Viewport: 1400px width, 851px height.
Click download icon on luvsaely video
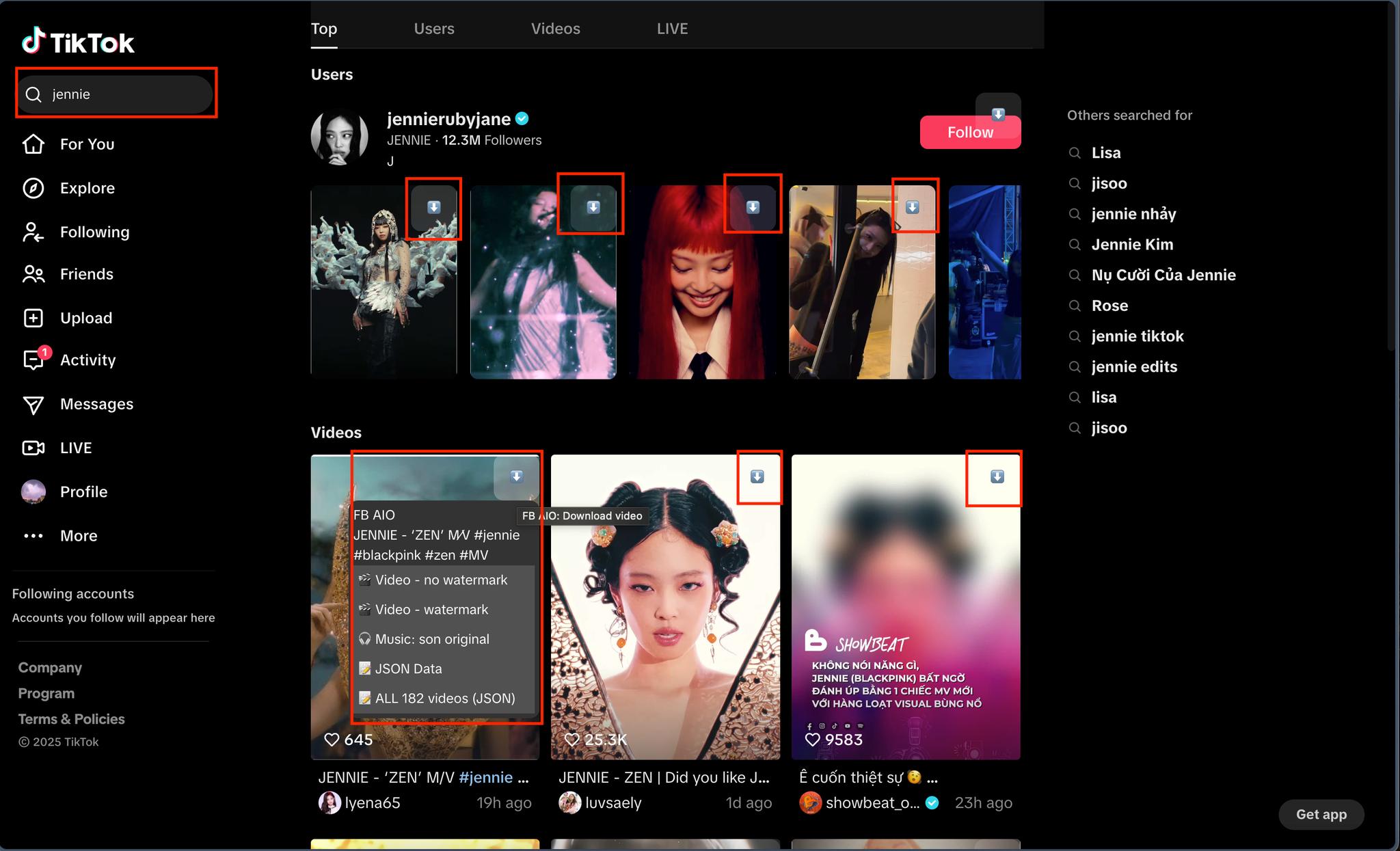point(757,476)
